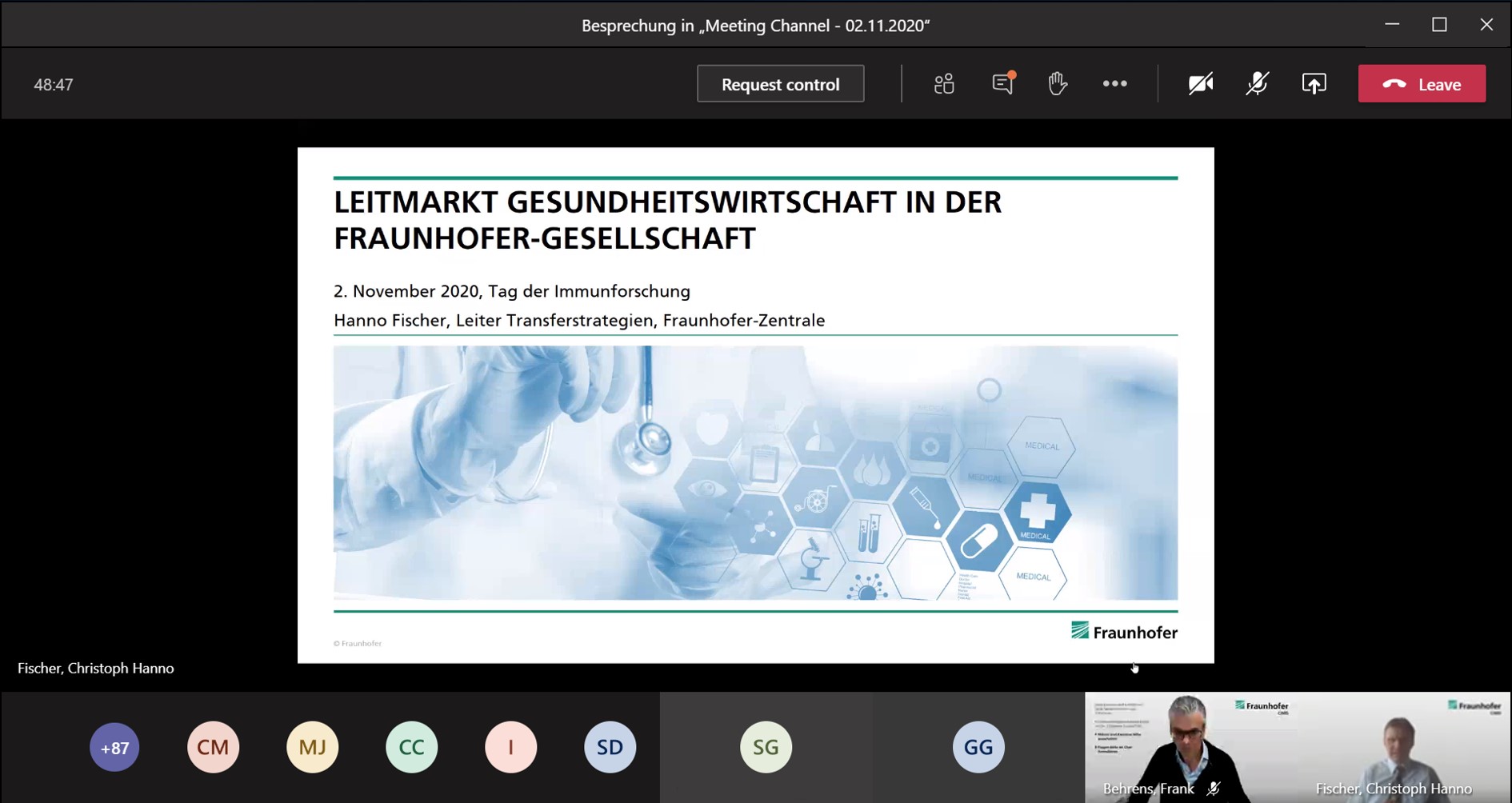Unmute the microphone
Viewport: 1512px width, 803px height.
[1257, 84]
